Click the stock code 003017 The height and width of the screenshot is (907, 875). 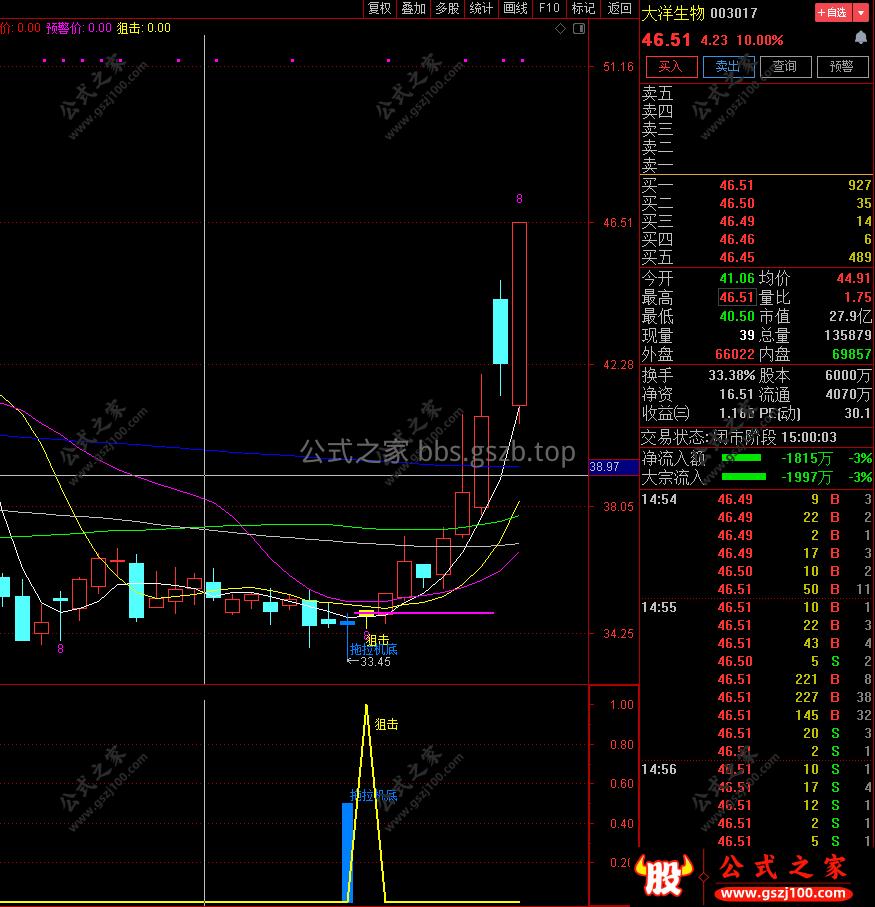(733, 13)
